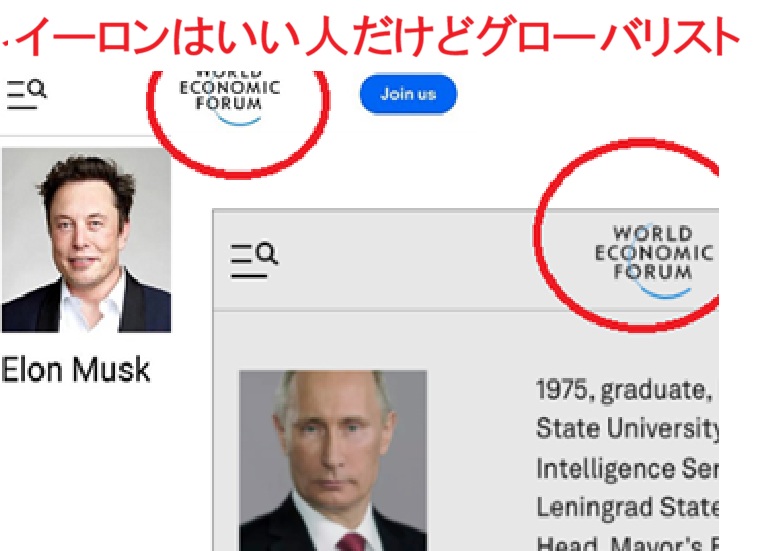Viewport: 759px width, 551px height.
Task: Click the 'Leningrad State' biography line
Action: point(627,507)
